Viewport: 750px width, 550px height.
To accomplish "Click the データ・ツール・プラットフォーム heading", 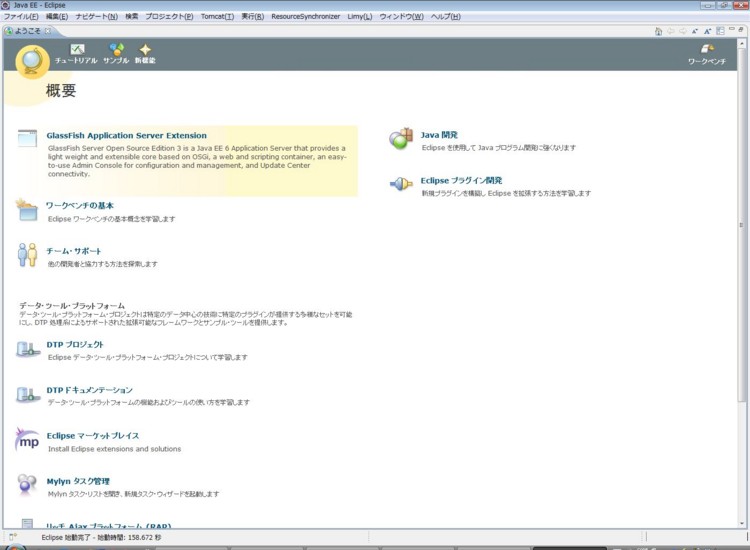I will (x=72, y=305).
